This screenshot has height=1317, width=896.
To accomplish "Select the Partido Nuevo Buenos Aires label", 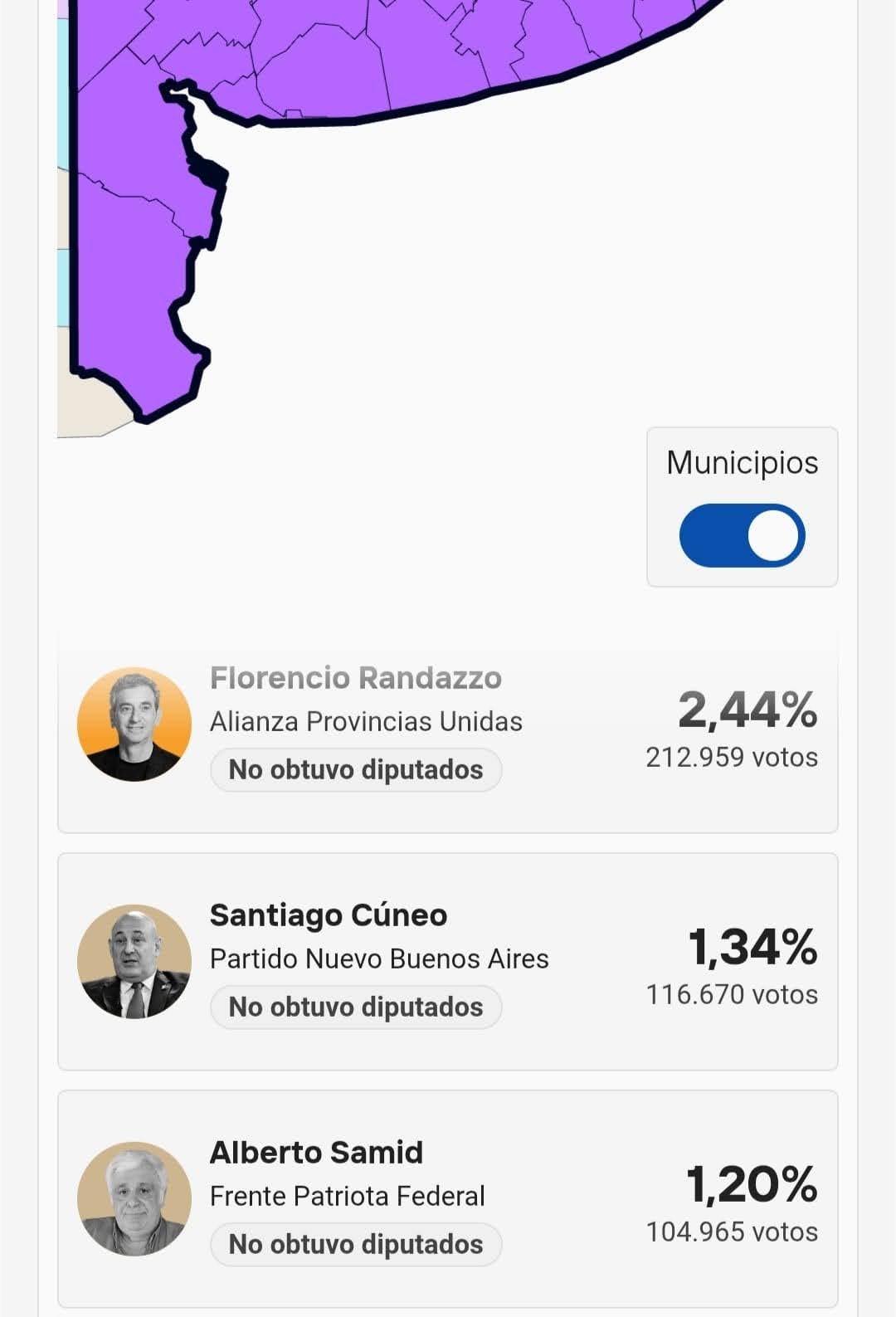I will click(x=379, y=958).
